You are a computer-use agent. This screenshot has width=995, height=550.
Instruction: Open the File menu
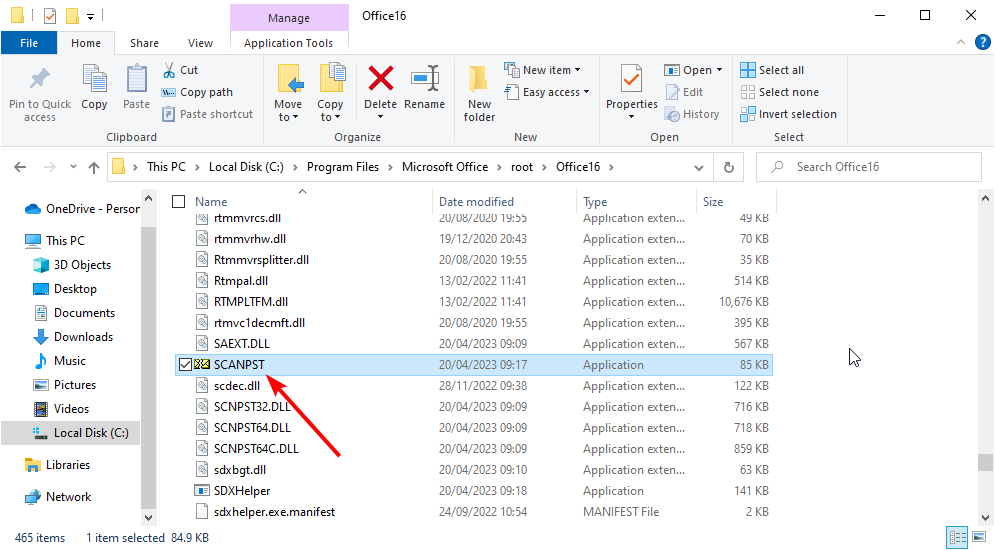pos(29,43)
